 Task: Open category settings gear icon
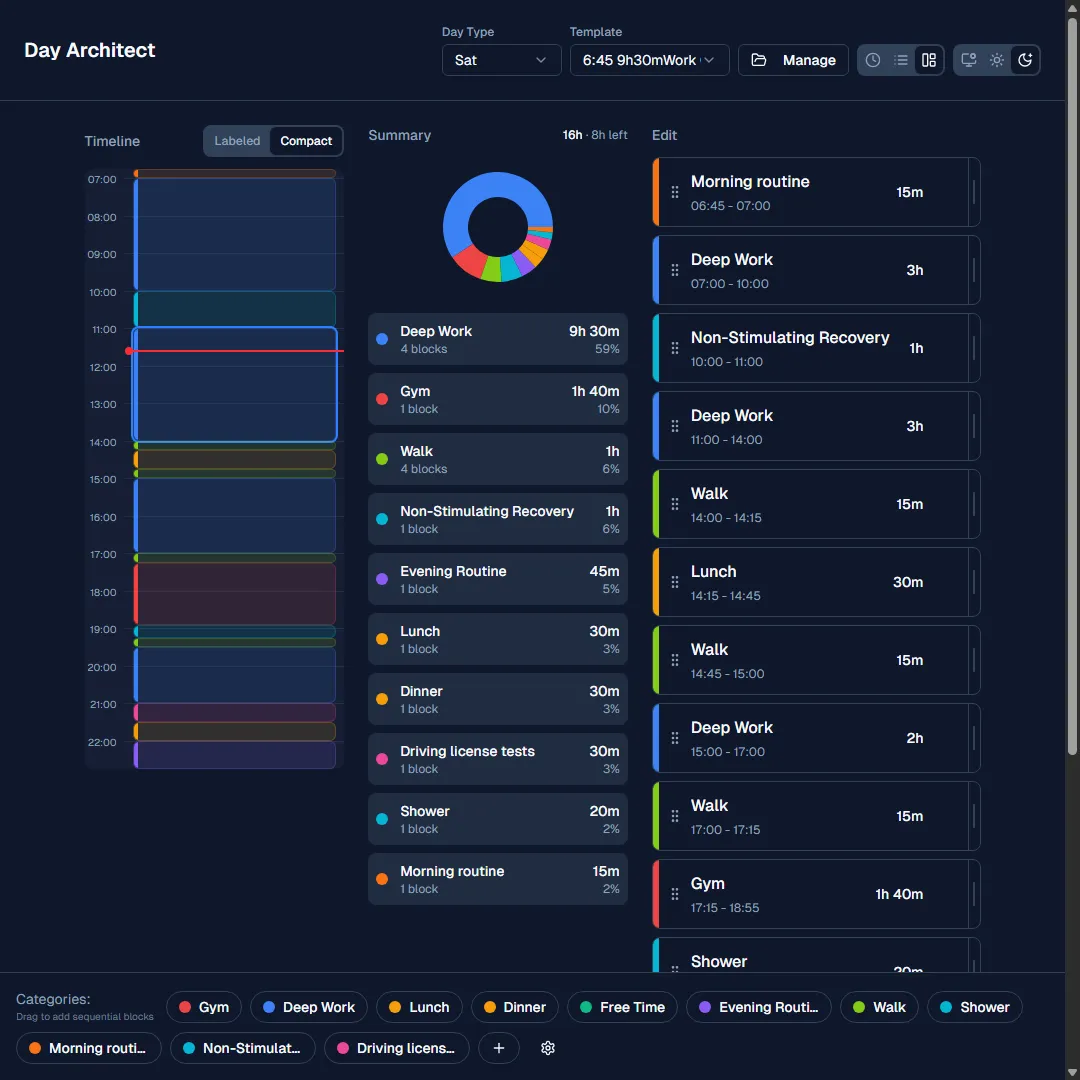pos(548,1048)
